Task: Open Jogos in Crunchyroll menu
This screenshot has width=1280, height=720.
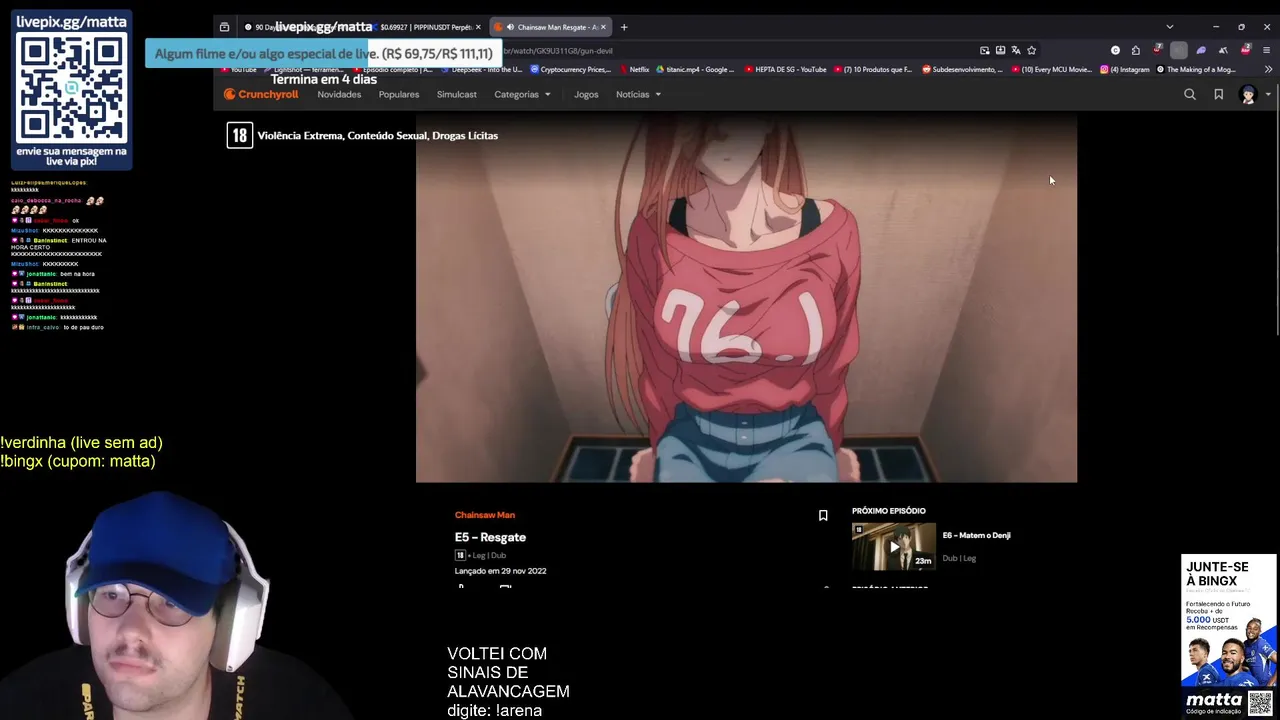Action: pos(586,94)
